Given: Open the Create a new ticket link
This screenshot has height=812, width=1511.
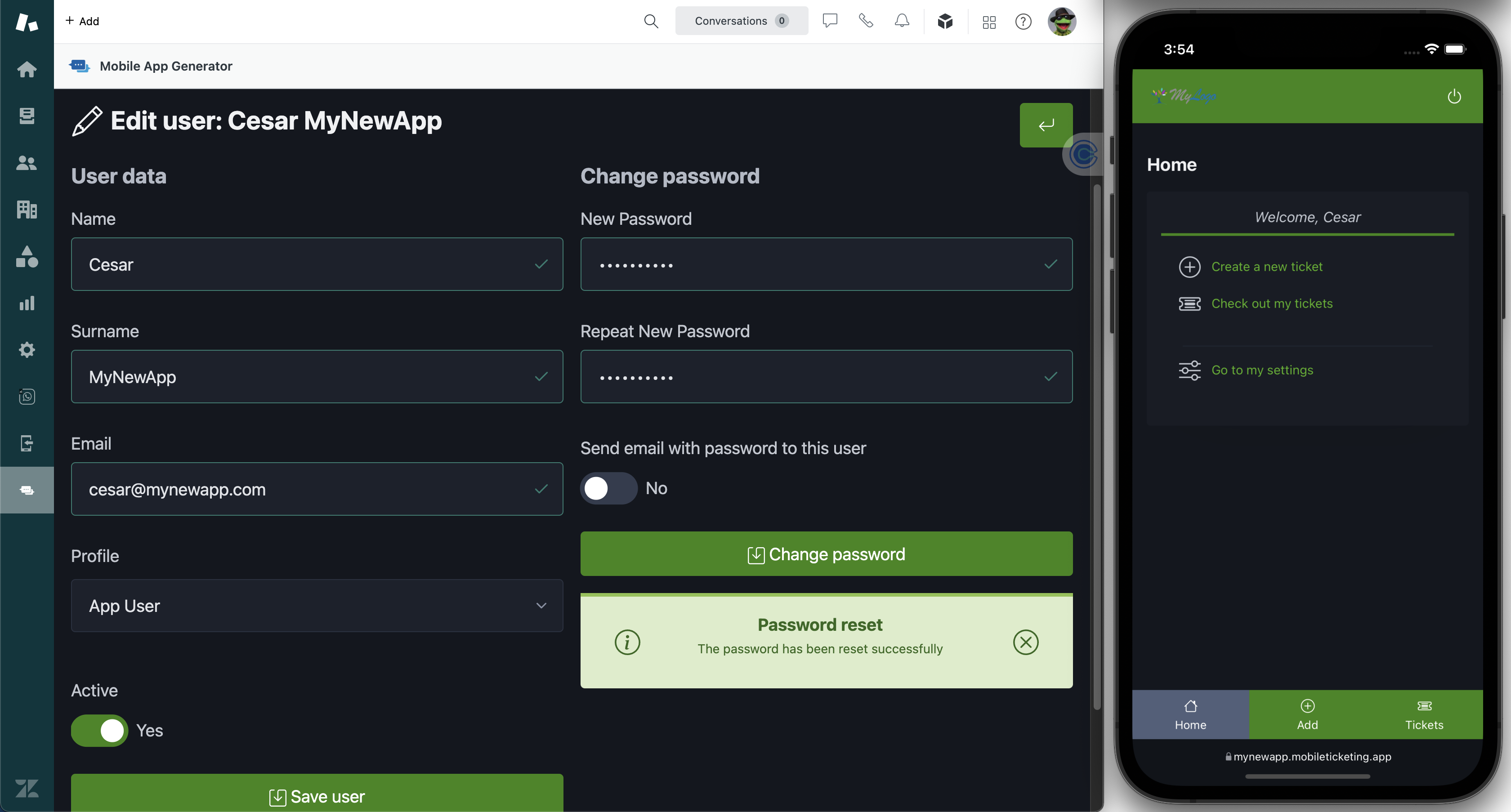Looking at the screenshot, I should (x=1266, y=267).
